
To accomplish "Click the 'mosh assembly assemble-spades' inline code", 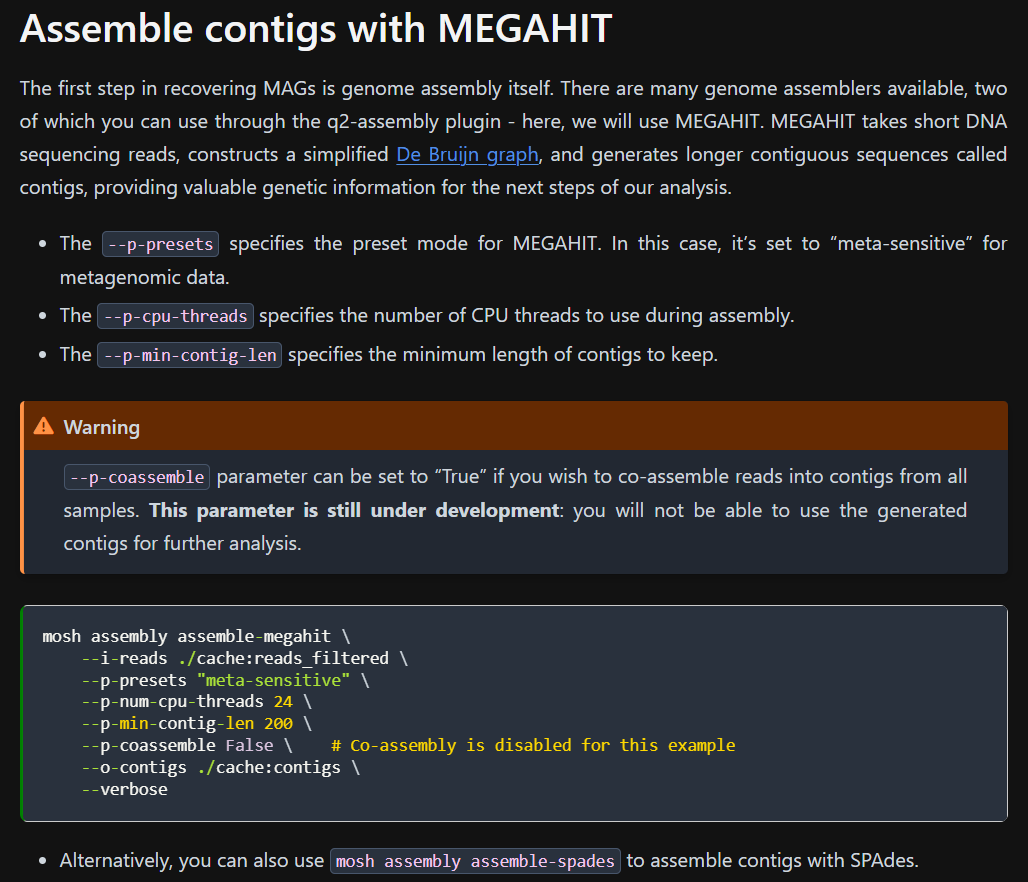I will (475, 861).
